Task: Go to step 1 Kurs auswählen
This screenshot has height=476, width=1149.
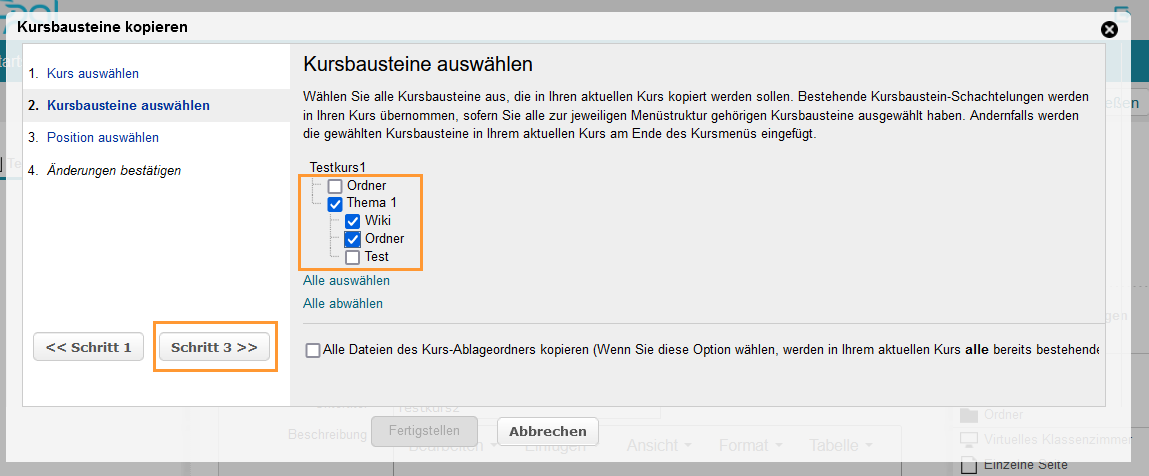Action: 92,74
